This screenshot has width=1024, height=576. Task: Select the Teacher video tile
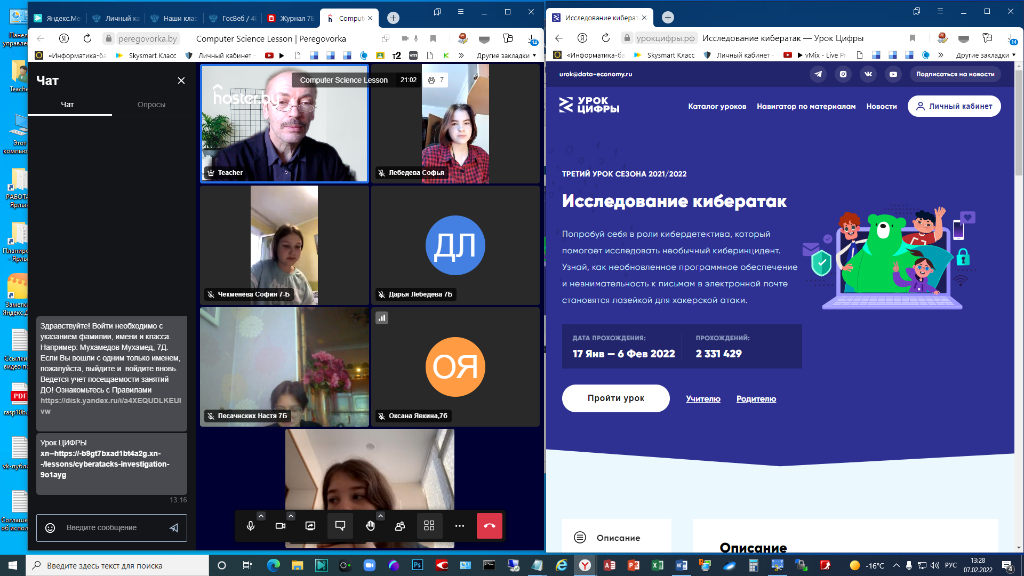click(284, 123)
